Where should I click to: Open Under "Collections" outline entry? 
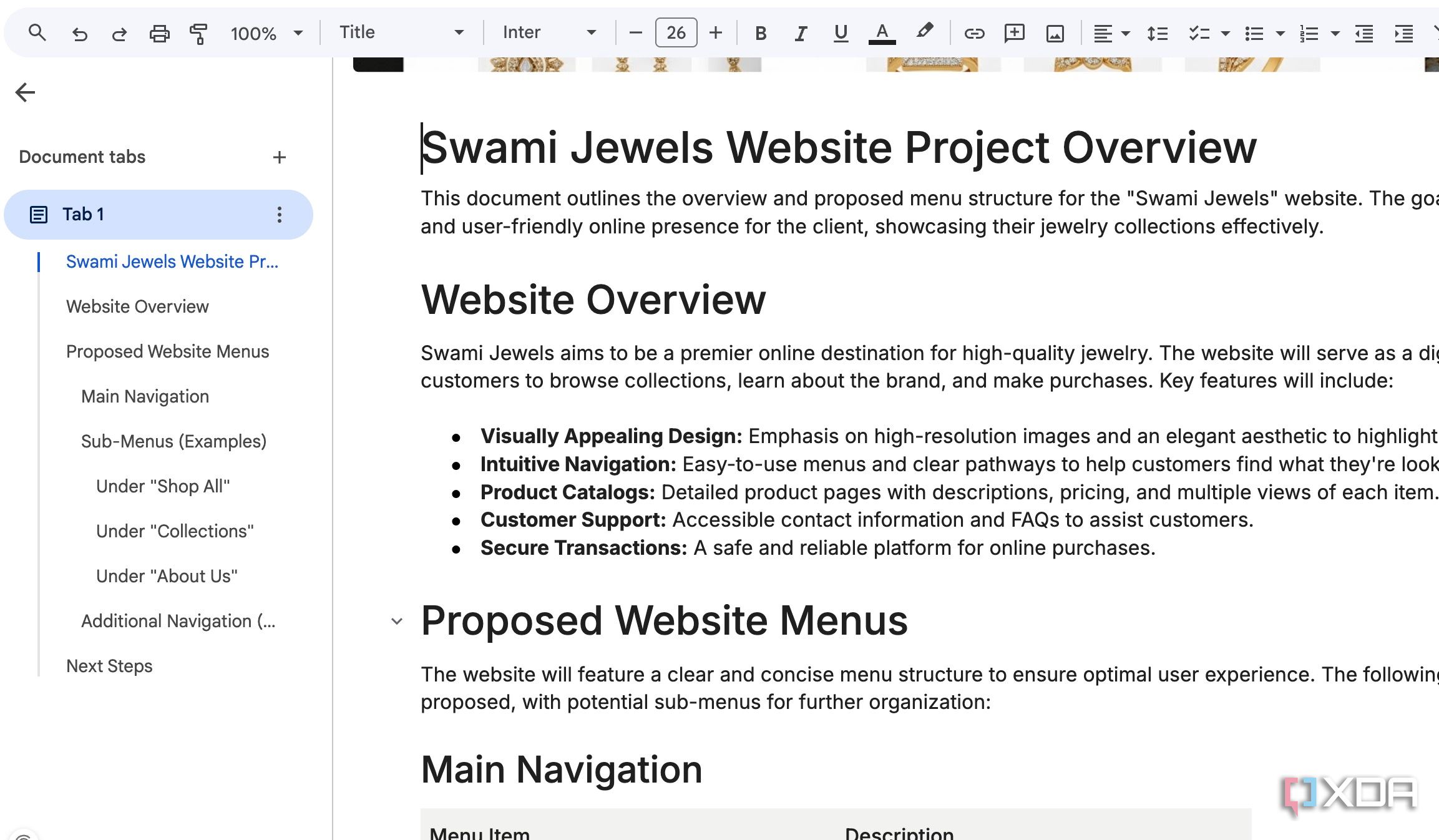click(x=175, y=531)
